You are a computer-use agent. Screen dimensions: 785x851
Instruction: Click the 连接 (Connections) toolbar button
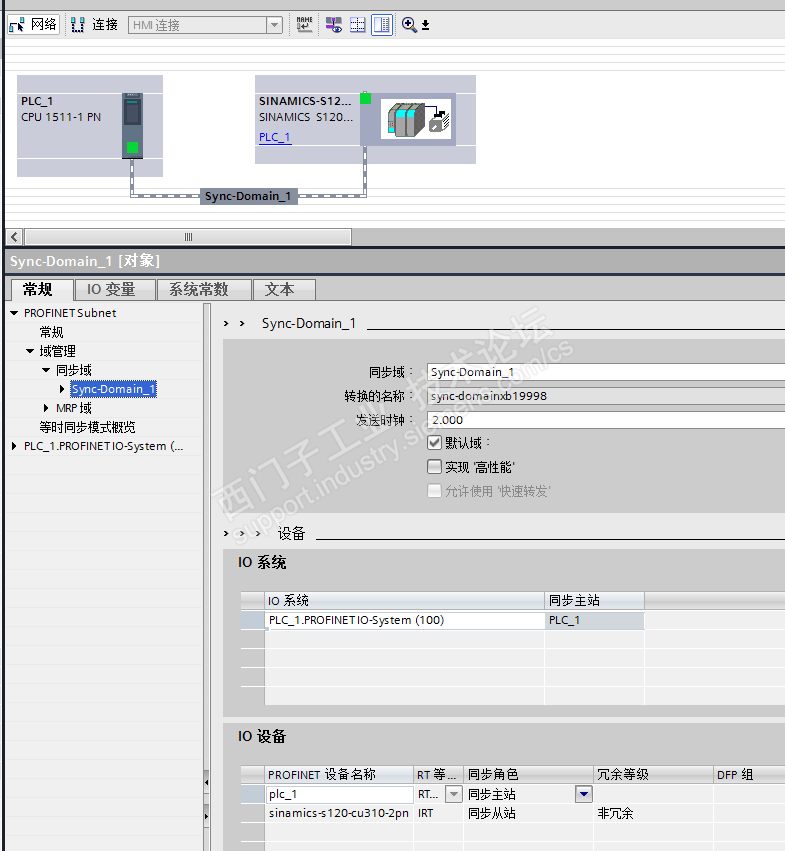(x=94, y=25)
